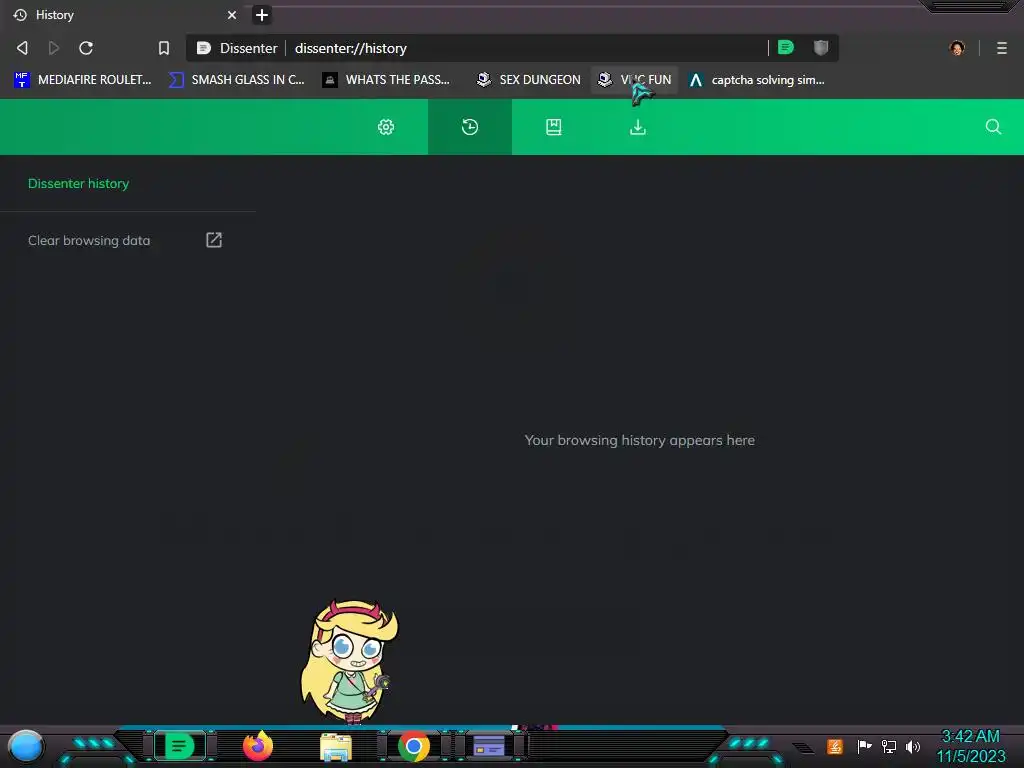
Task: Select Dissenter history in sidebar
Action: (x=78, y=184)
